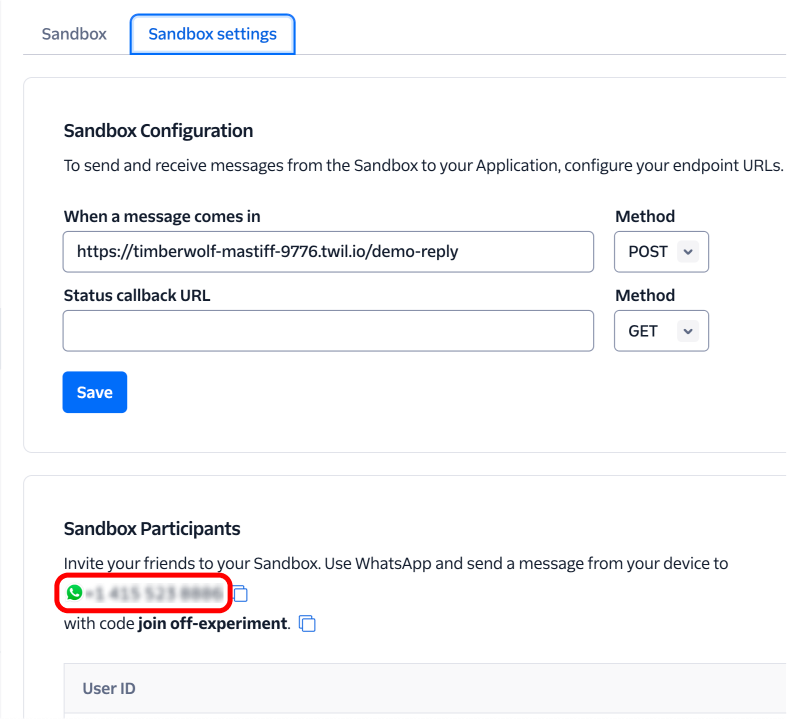Image resolution: width=787 pixels, height=719 pixels.
Task: Click the endpoint URLs description text
Action: (423, 165)
